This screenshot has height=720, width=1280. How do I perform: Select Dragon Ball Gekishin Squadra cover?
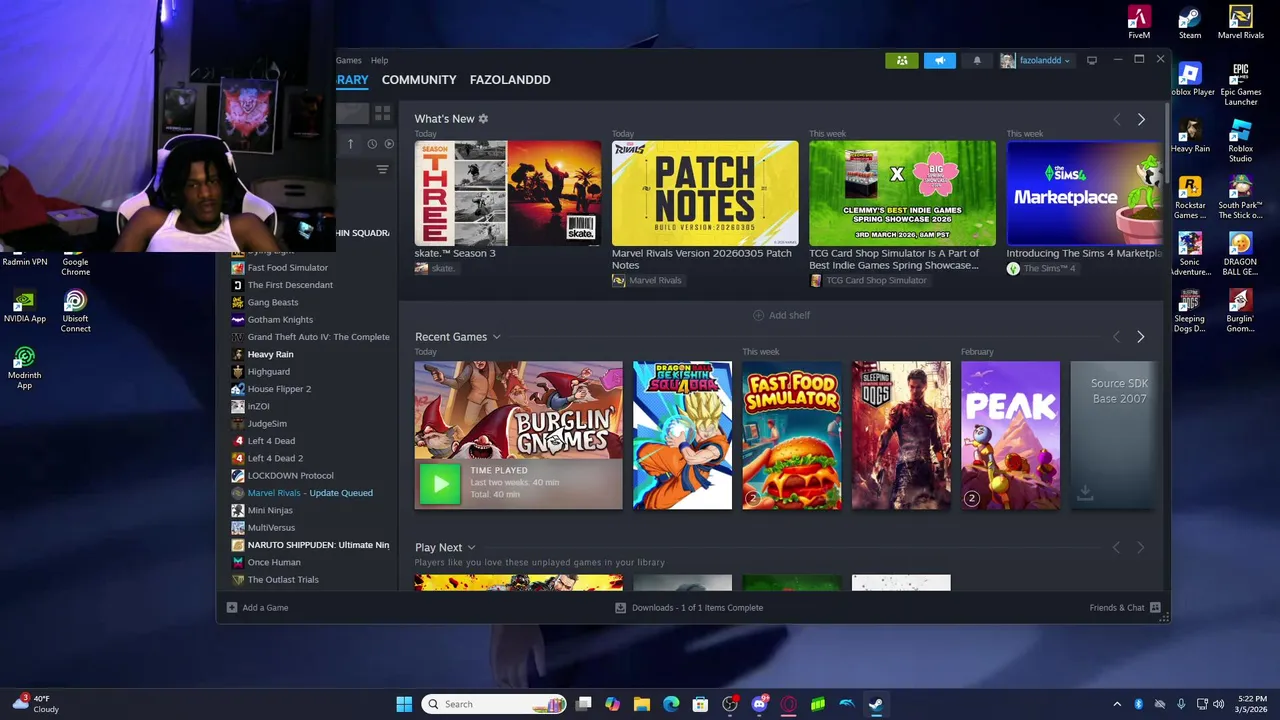pos(682,435)
